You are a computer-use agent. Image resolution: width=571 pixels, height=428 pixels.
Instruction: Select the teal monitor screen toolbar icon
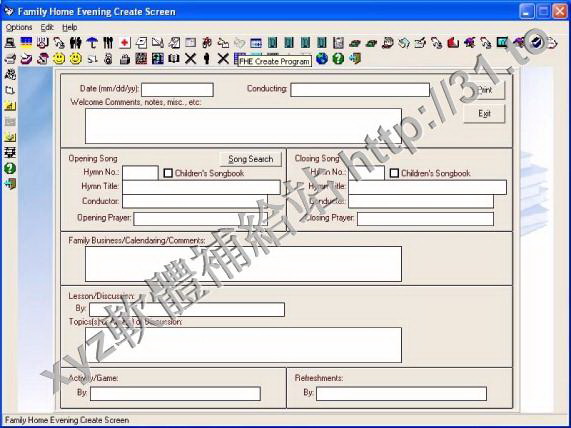(502, 43)
